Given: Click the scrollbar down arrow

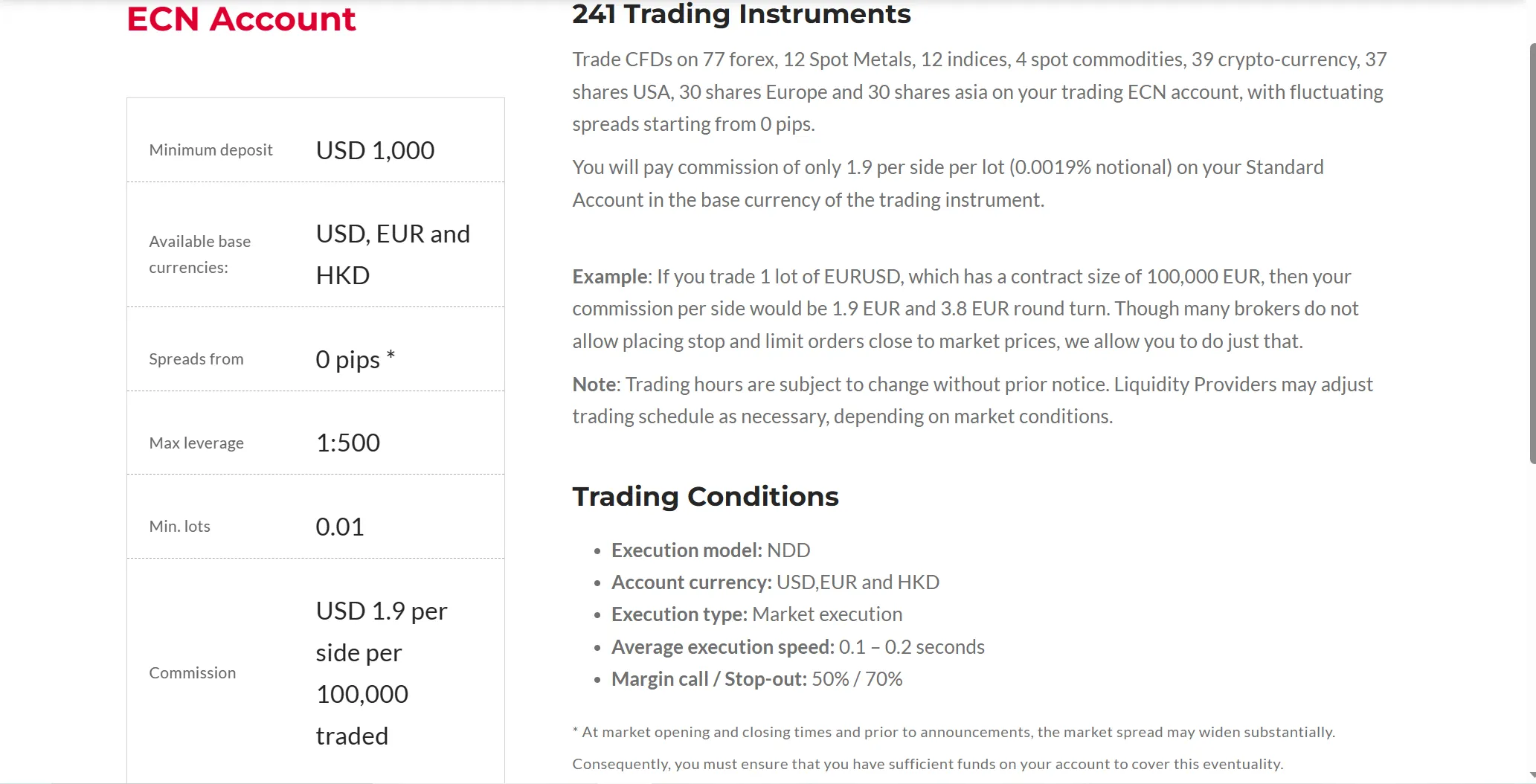Looking at the screenshot, I should click(1532, 777).
